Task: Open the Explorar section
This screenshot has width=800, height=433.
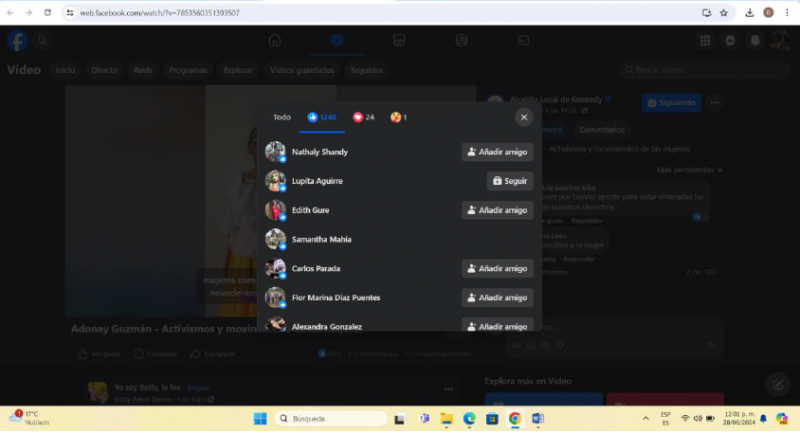Action: (x=238, y=70)
